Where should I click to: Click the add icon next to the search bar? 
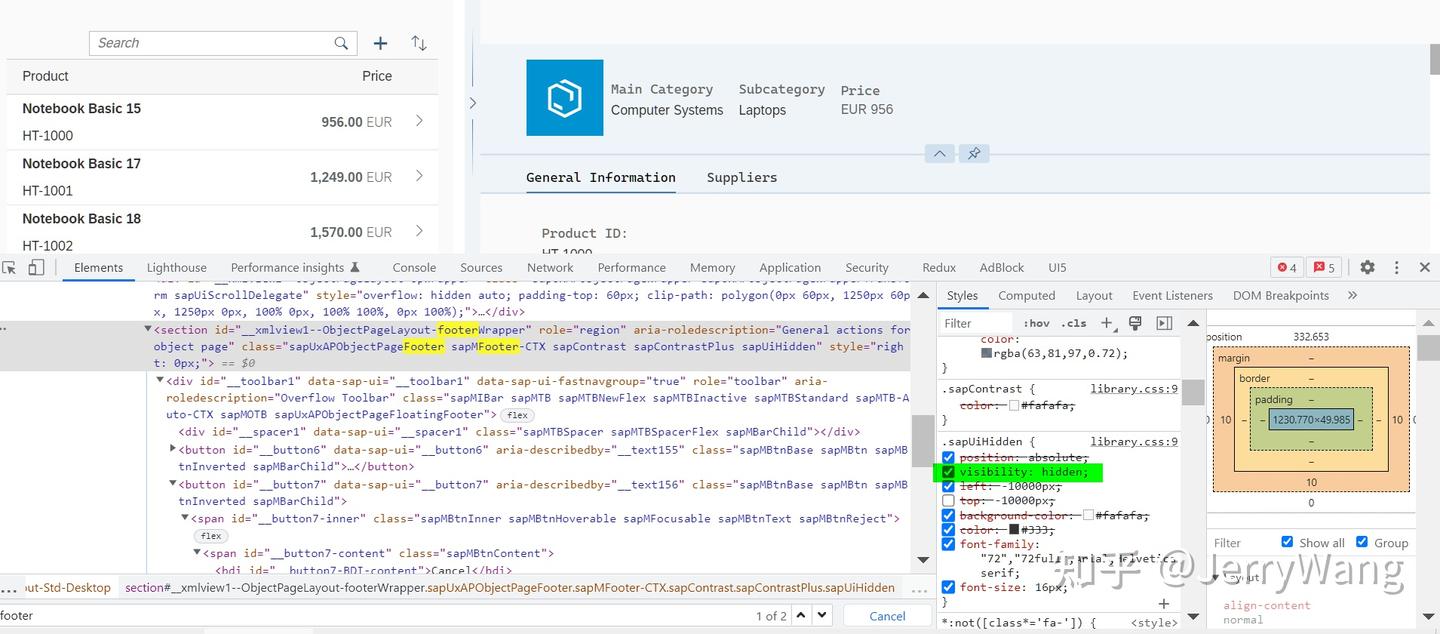(x=380, y=43)
